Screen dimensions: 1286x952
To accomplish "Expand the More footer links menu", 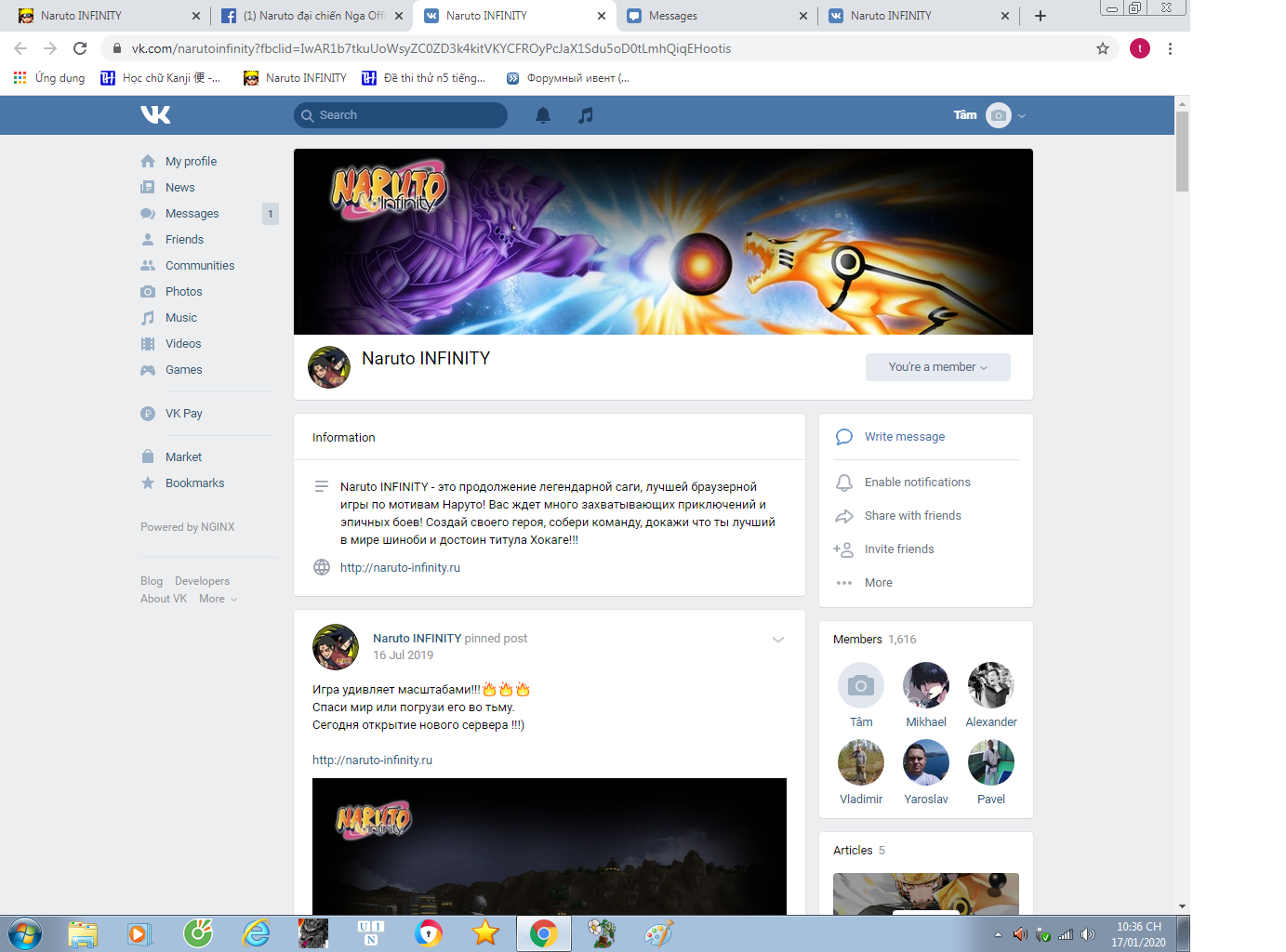I will coord(218,599).
